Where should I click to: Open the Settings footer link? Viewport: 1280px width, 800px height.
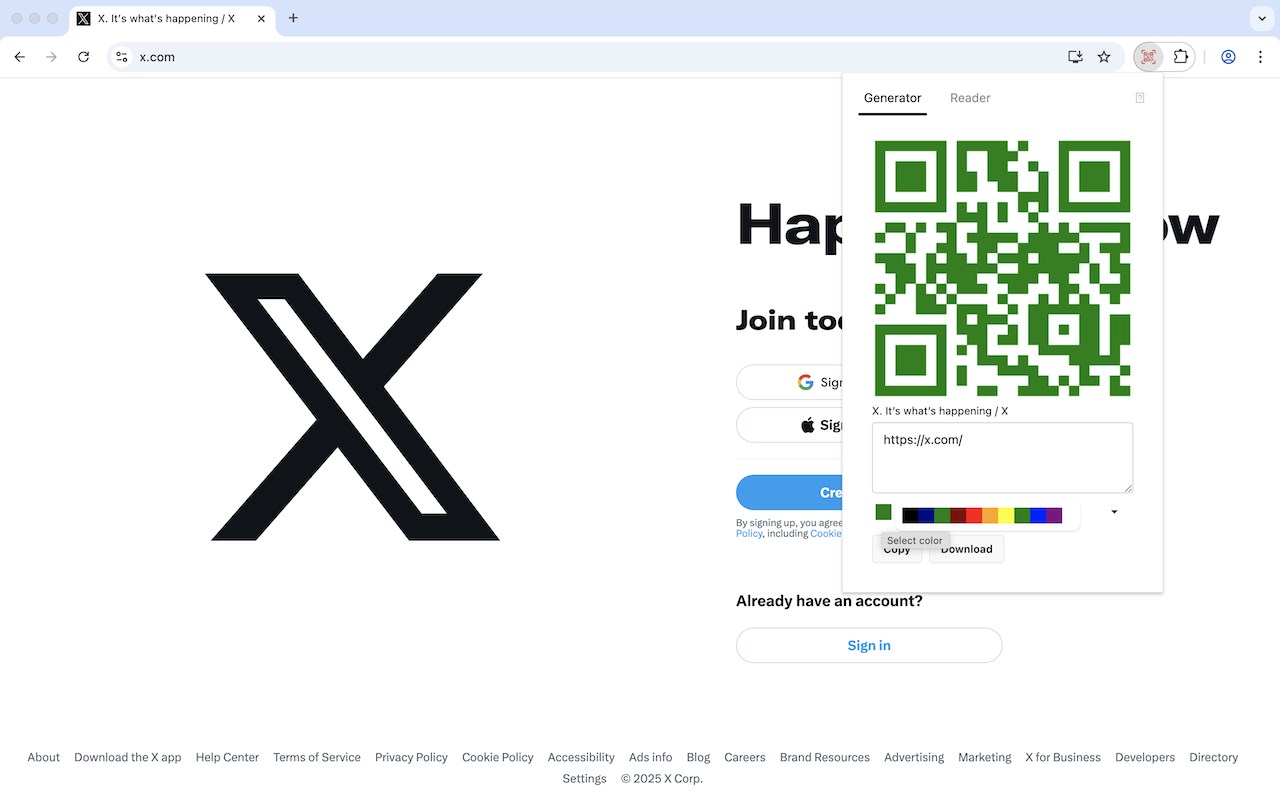(585, 779)
